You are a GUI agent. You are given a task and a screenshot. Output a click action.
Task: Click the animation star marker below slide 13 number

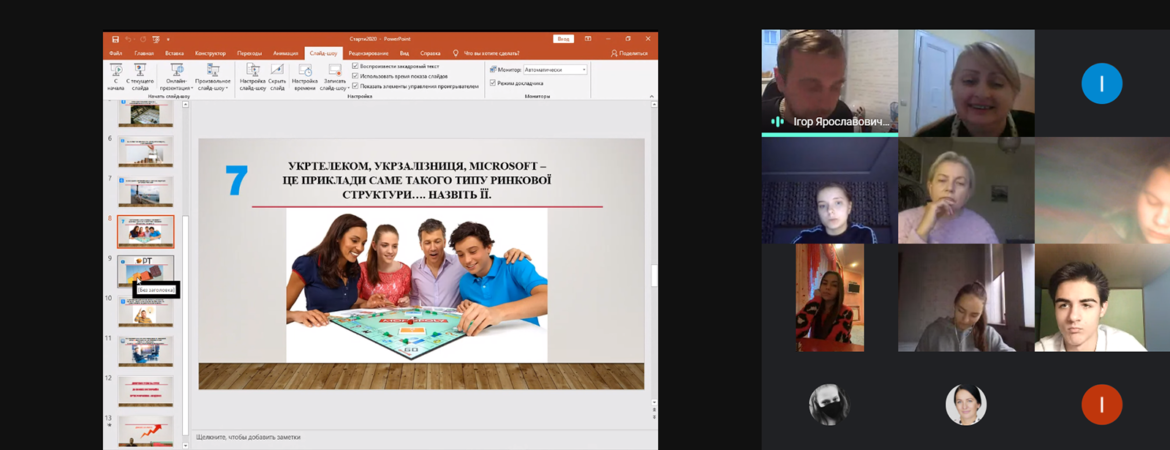point(109,425)
